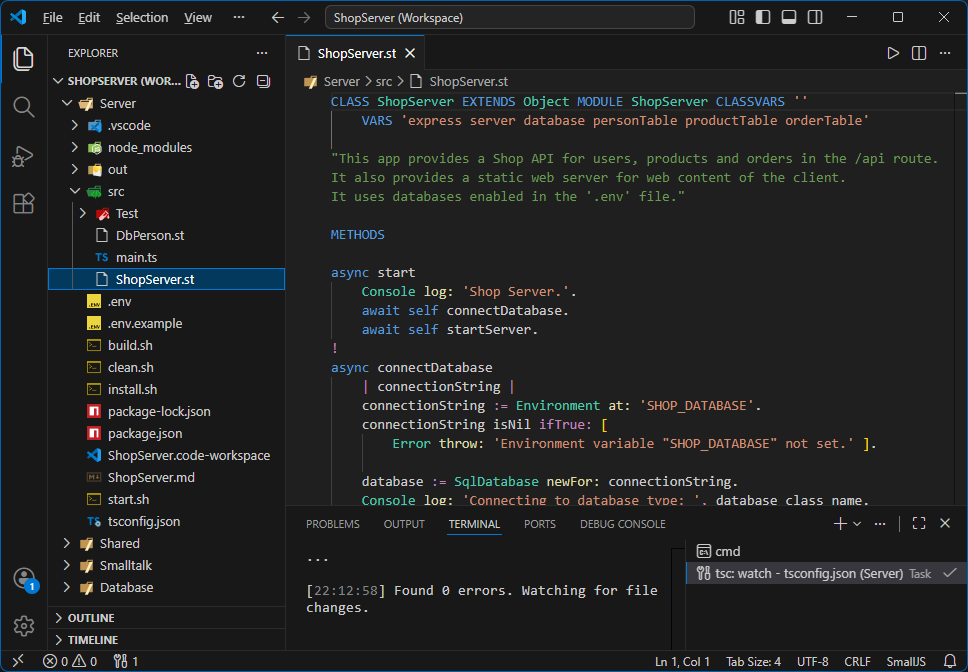The width and height of the screenshot is (968, 672).
Task: Click New File icon in Explorer header
Action: tap(193, 81)
